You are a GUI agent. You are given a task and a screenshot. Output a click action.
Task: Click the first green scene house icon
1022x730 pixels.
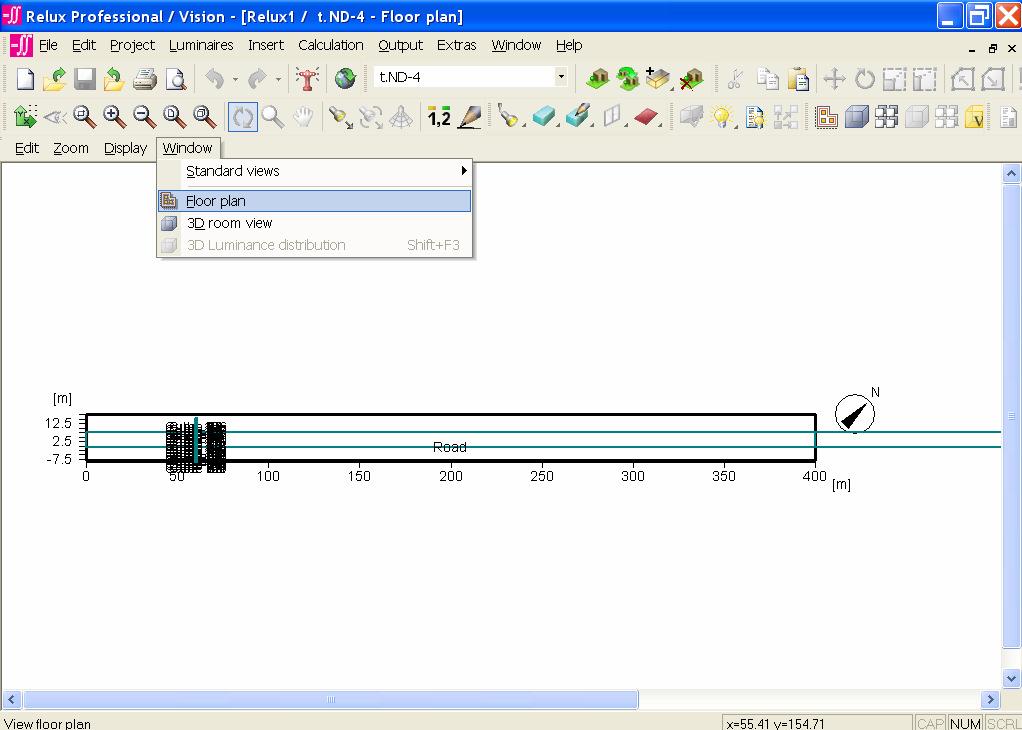click(x=597, y=78)
